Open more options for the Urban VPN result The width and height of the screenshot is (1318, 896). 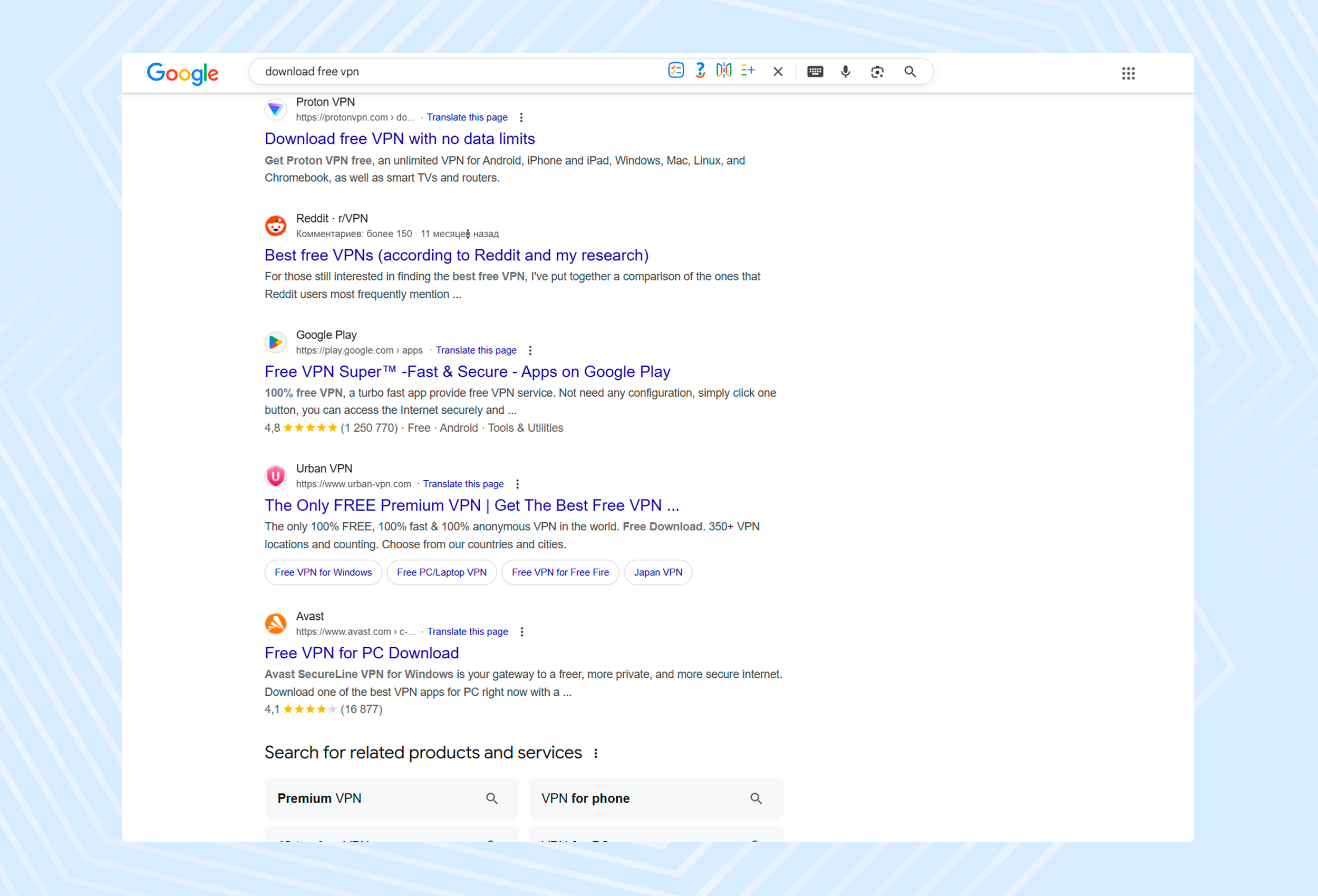pos(517,484)
